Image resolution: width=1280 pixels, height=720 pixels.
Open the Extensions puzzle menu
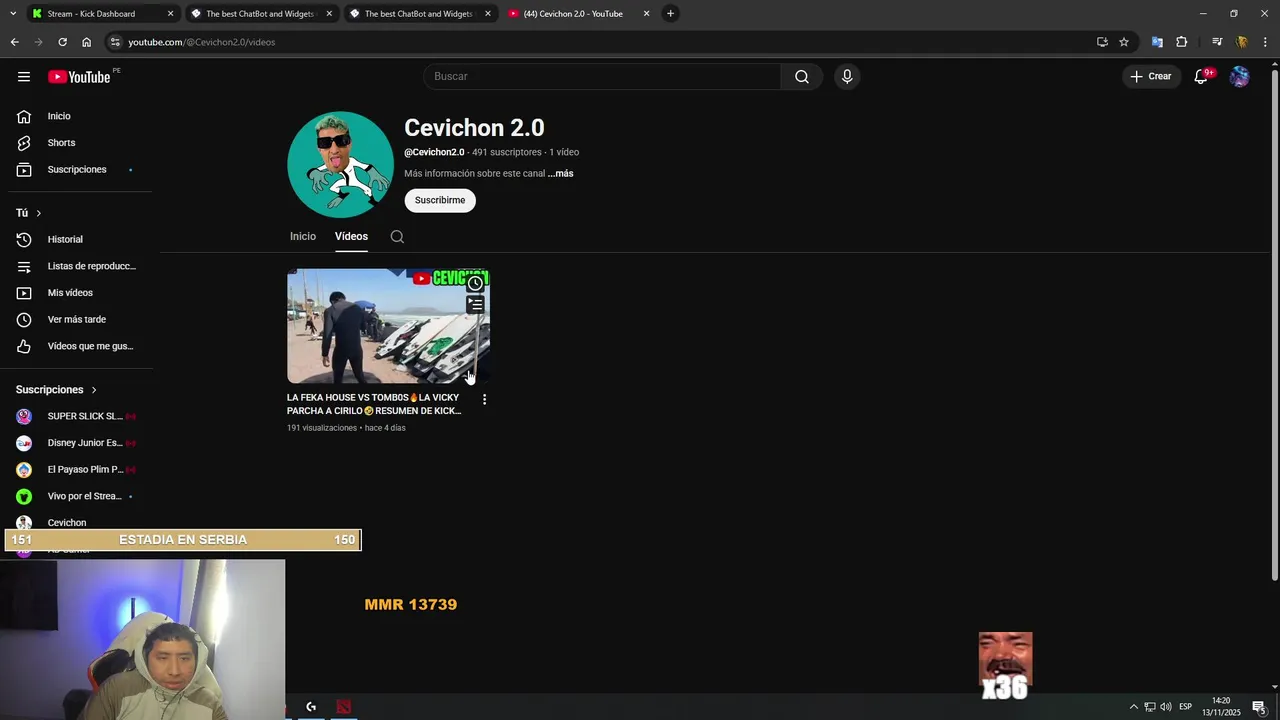[1182, 42]
